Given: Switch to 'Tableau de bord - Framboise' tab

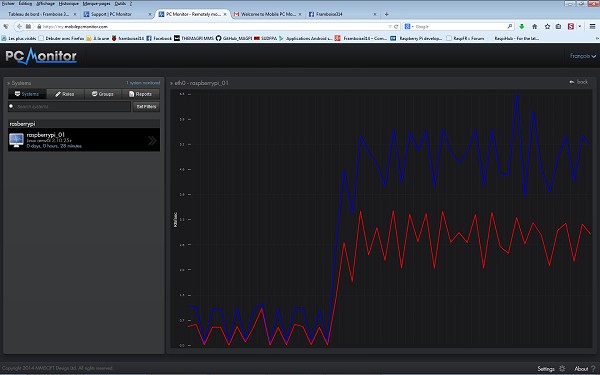Looking at the screenshot, I should click(39, 14).
